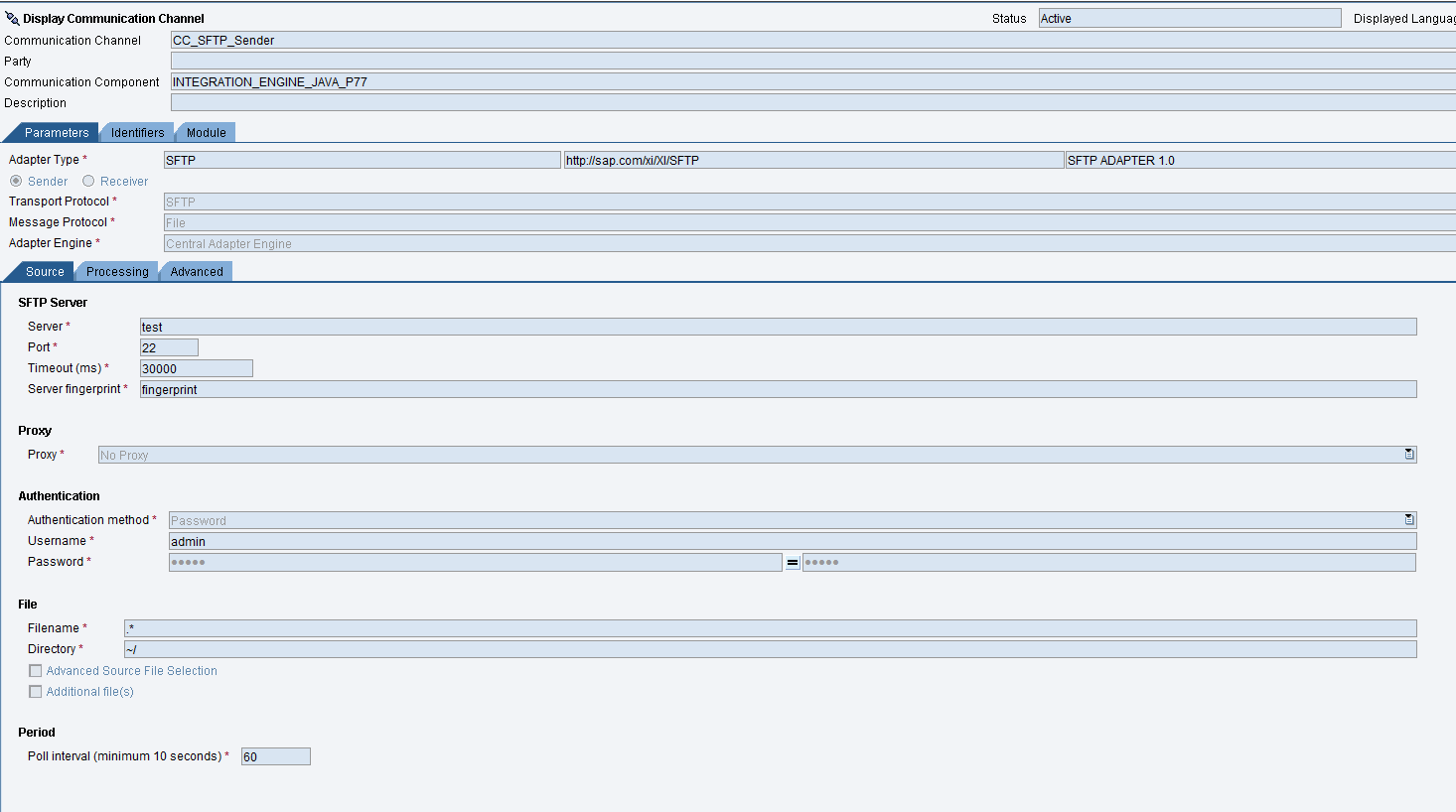1456x812 pixels.
Task: Click the Proxy section heading
Action: [35, 431]
